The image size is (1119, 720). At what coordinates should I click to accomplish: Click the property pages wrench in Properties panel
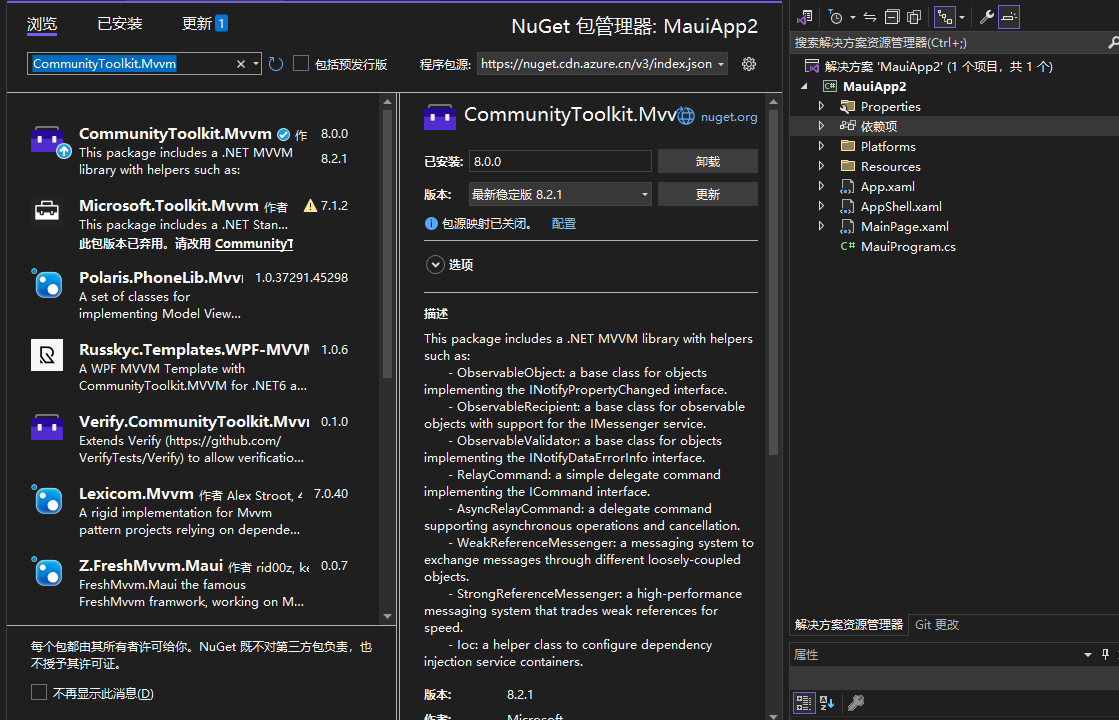click(x=856, y=703)
